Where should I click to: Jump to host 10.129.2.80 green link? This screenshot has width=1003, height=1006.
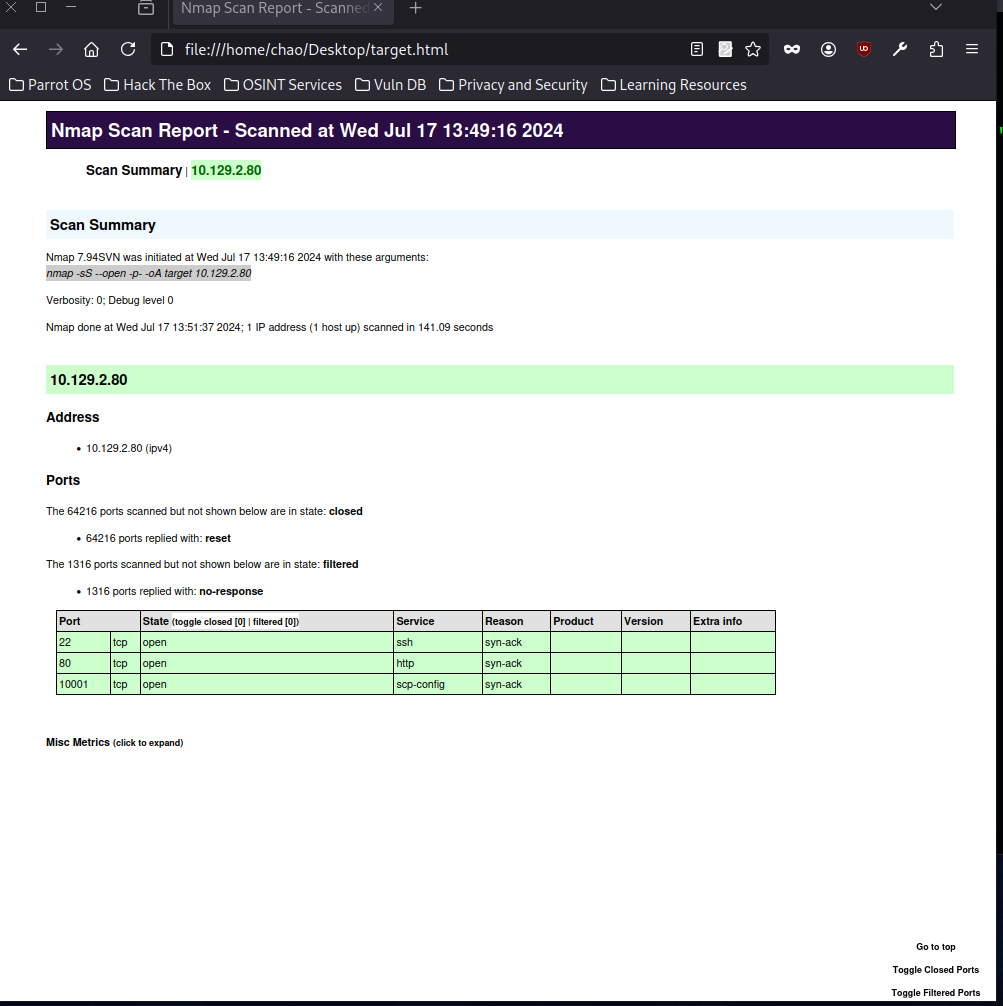226,170
